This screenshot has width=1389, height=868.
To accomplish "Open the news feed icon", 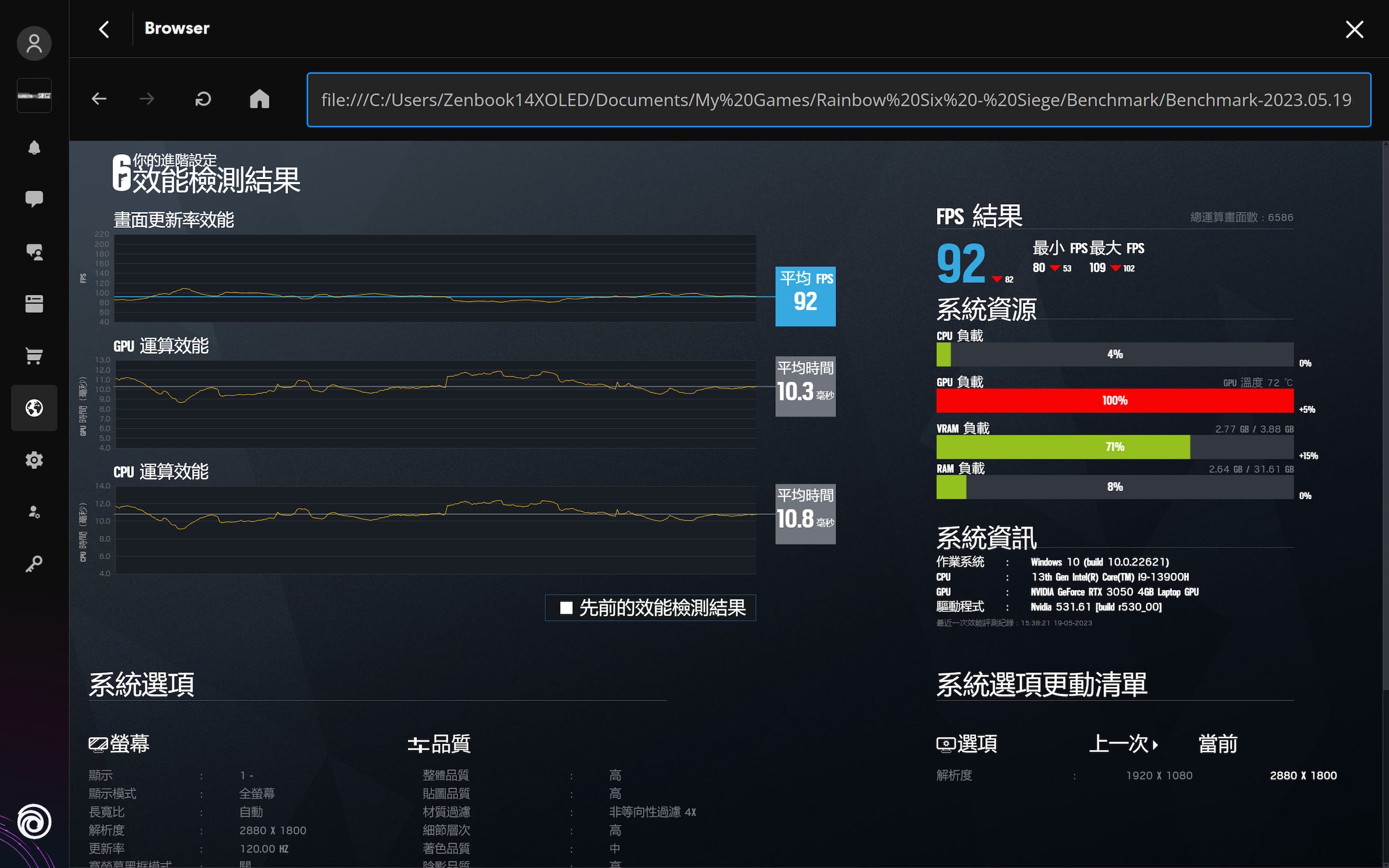I will (34, 304).
